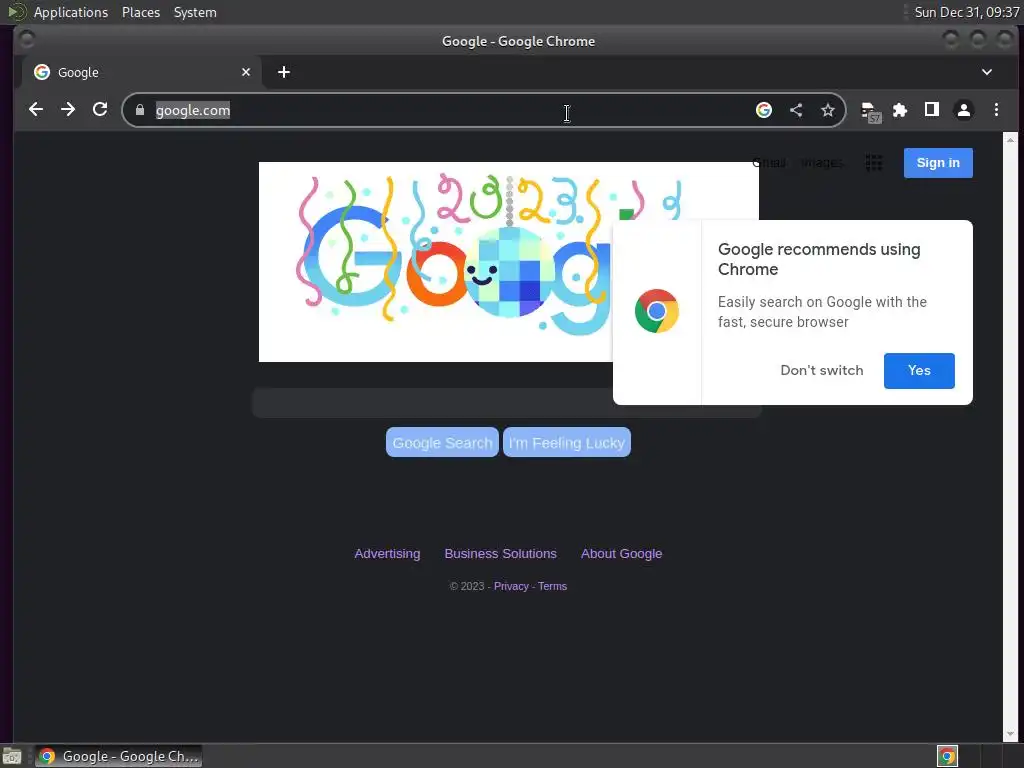Click the Google icon in address bar
1024x768 pixels.
pyautogui.click(x=763, y=110)
